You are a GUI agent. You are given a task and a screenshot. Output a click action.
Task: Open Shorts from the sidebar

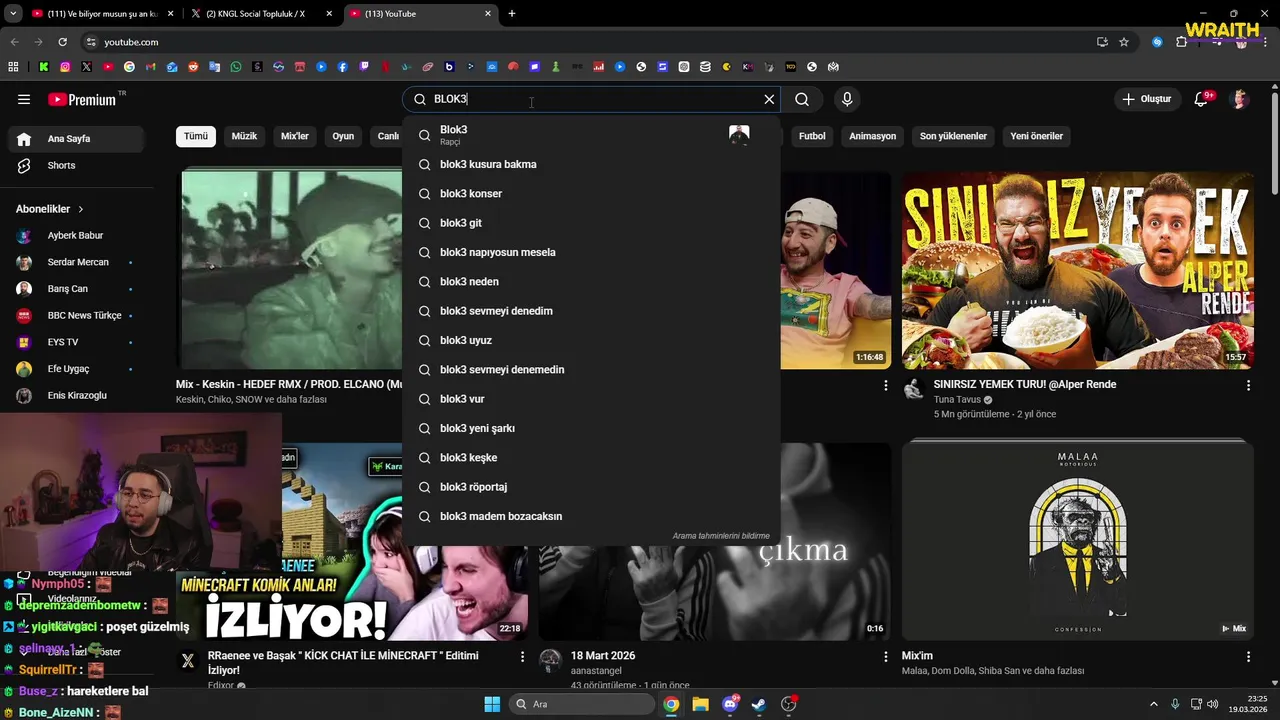(76, 165)
